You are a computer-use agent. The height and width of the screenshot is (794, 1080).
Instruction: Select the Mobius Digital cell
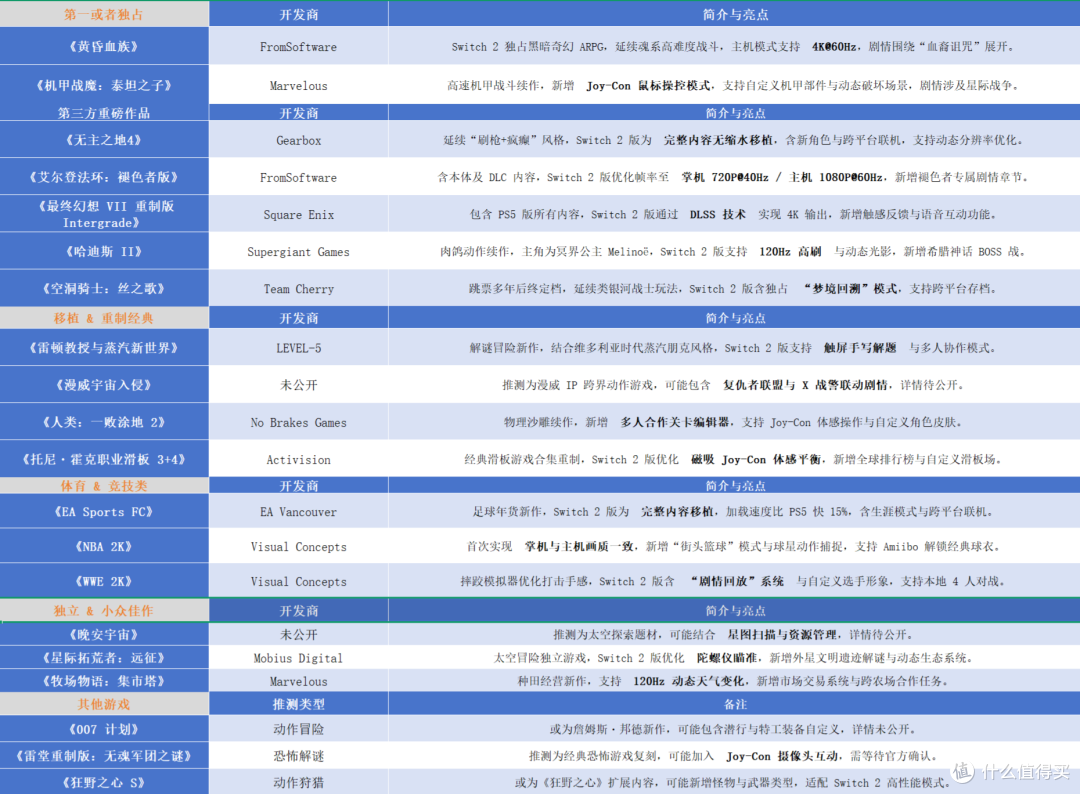coord(298,658)
